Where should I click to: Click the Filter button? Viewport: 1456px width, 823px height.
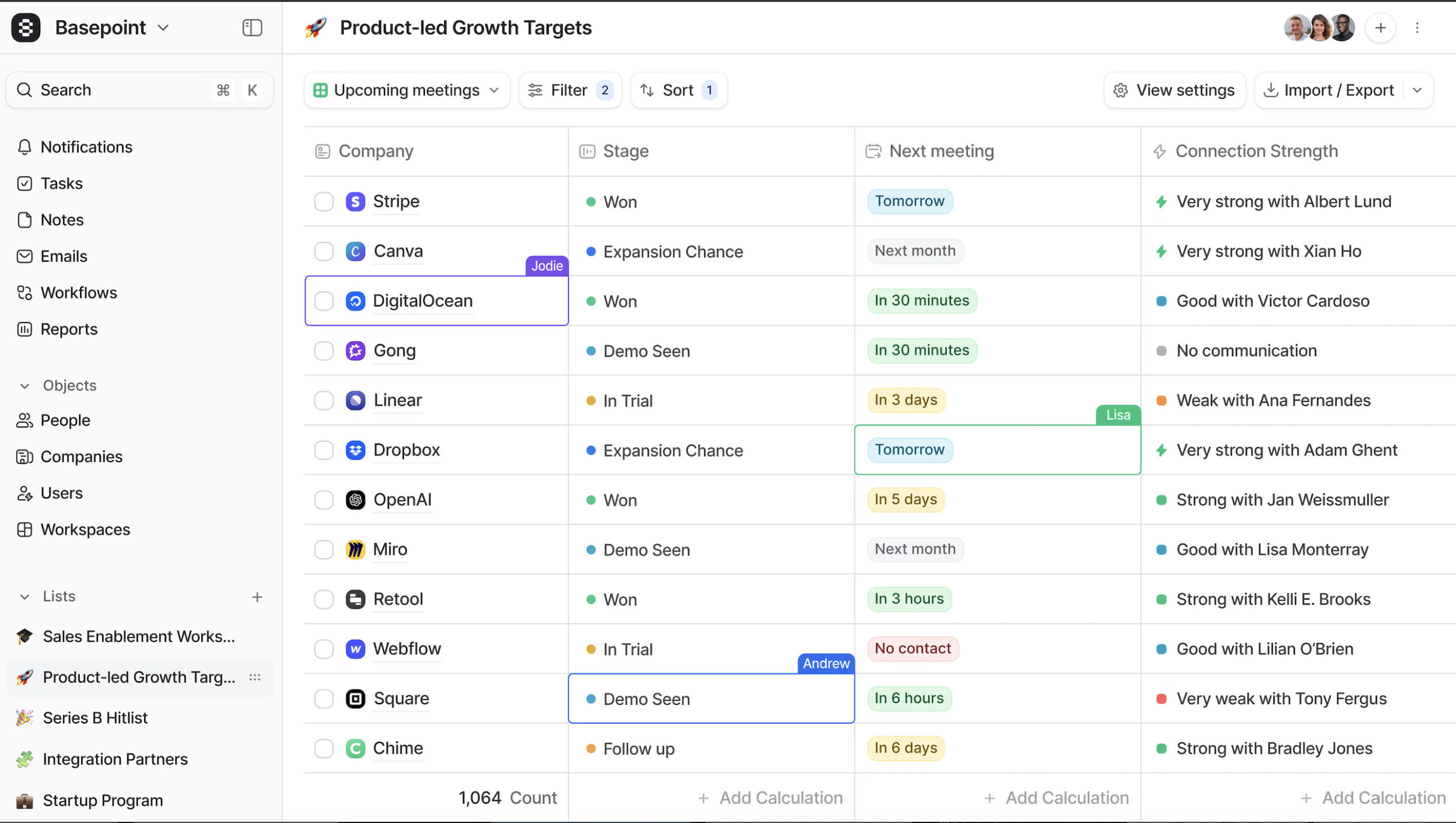point(570,90)
